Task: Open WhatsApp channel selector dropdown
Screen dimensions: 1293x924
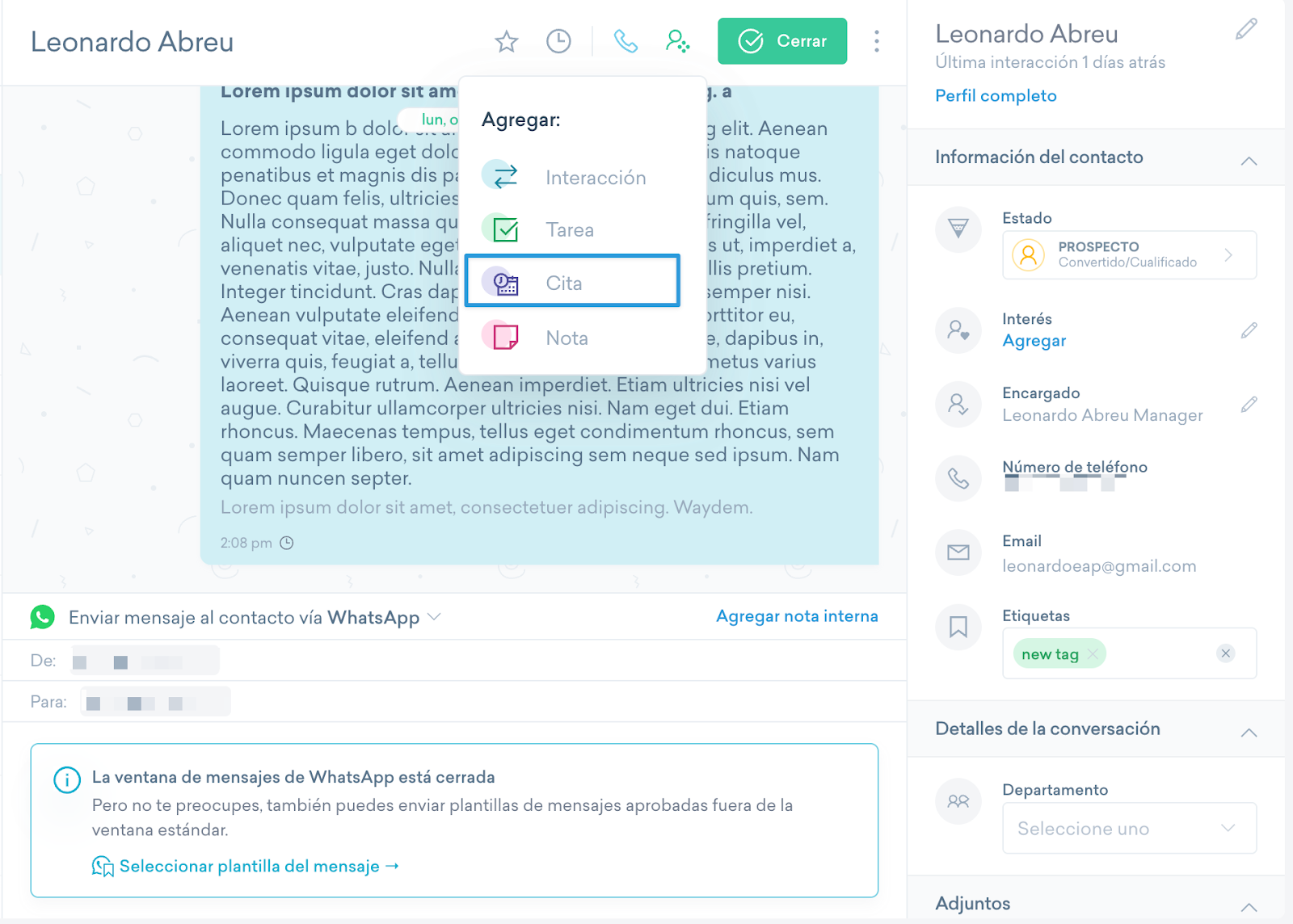Action: tap(434, 617)
